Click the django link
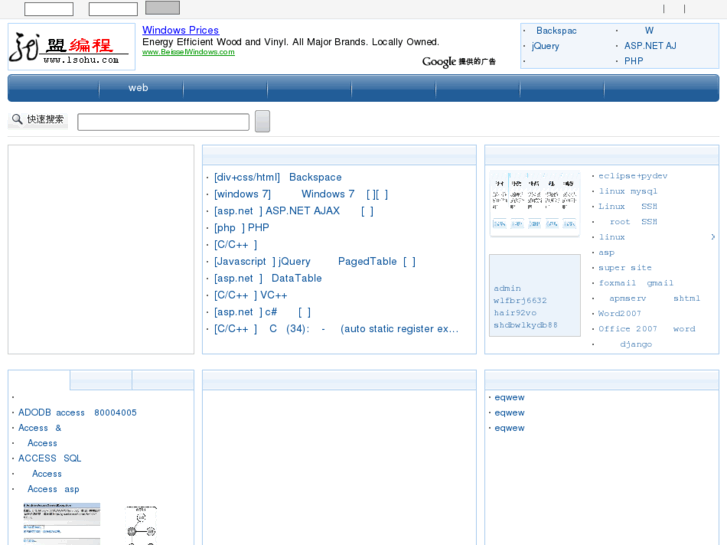This screenshot has width=727, height=545. pyautogui.click(x=636, y=344)
